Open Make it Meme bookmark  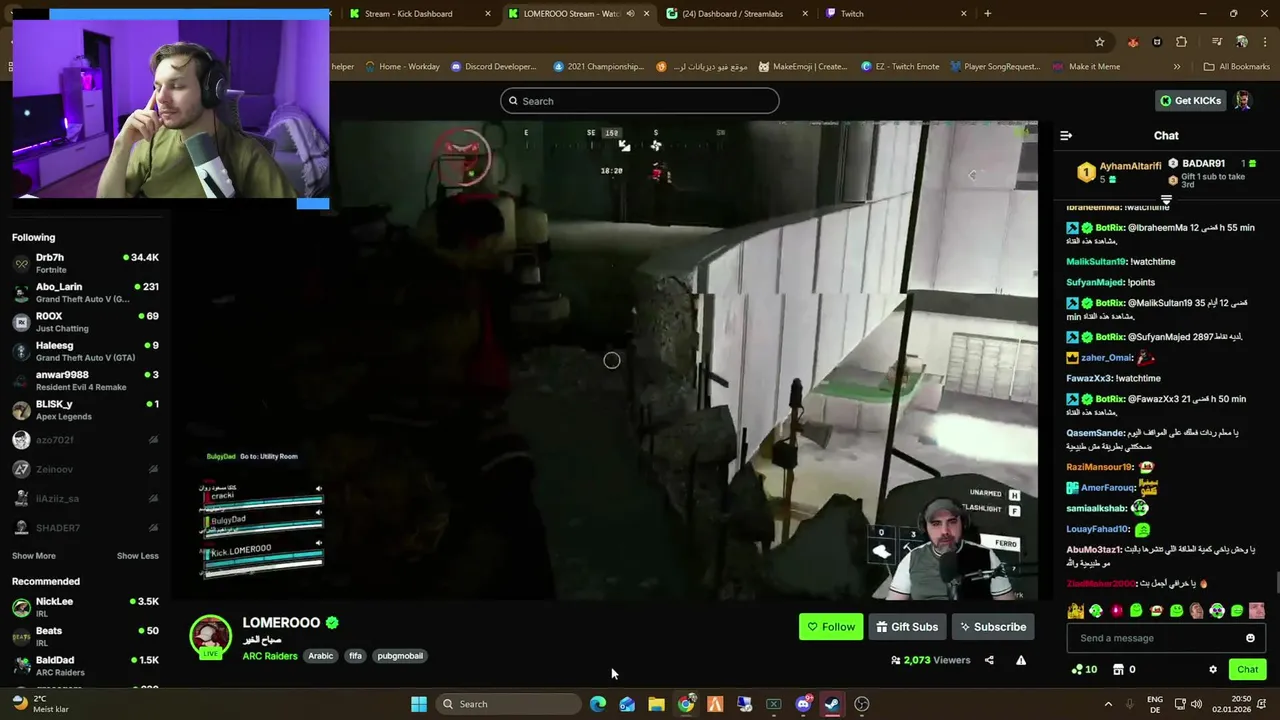1086,67
